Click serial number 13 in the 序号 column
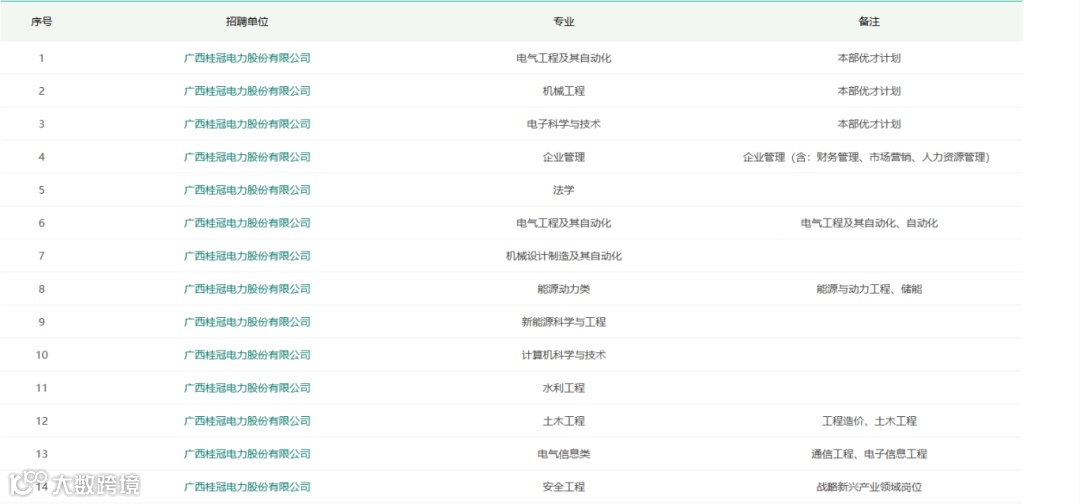 click(41, 454)
